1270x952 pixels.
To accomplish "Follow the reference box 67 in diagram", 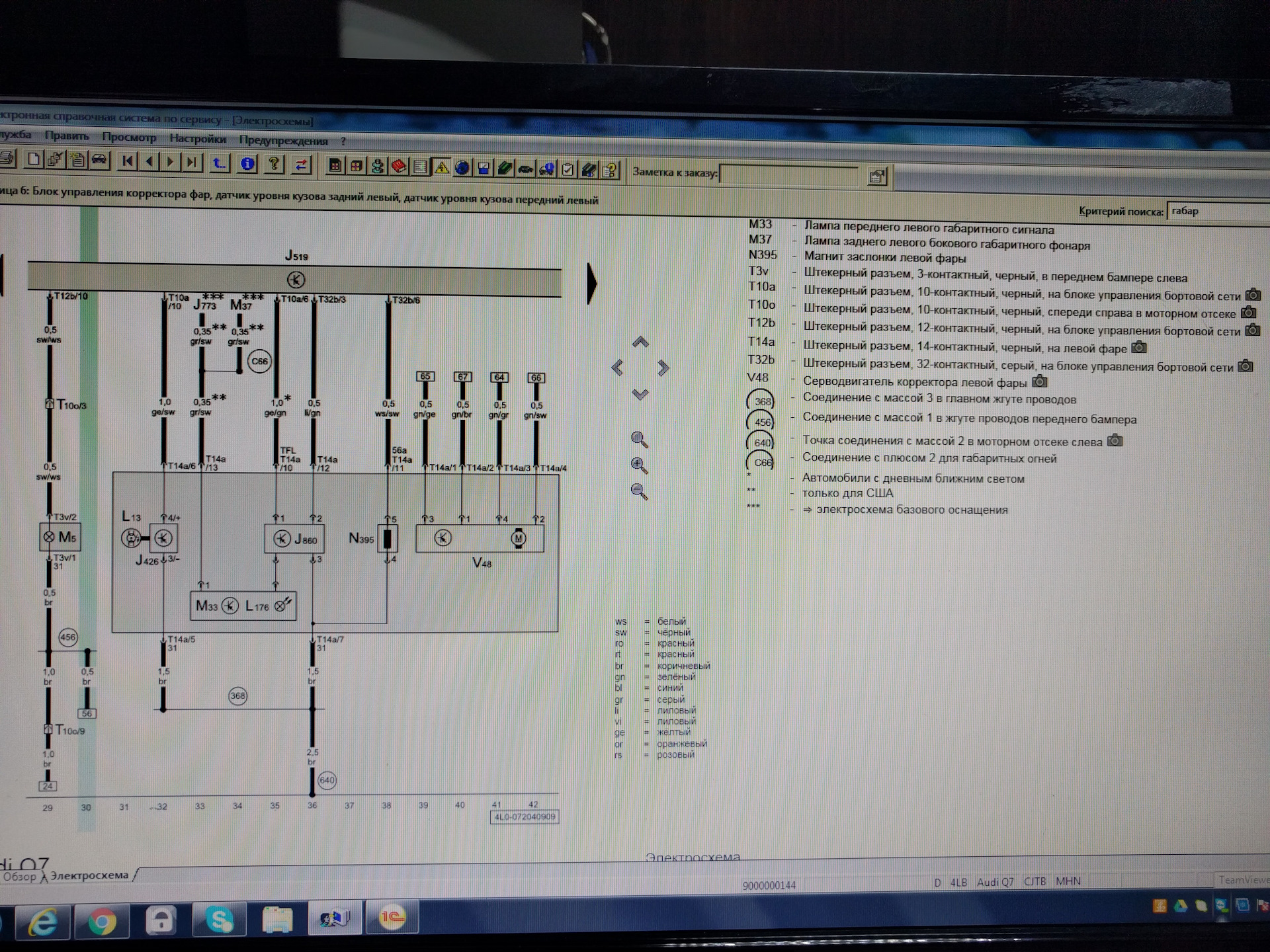I will coord(462,377).
